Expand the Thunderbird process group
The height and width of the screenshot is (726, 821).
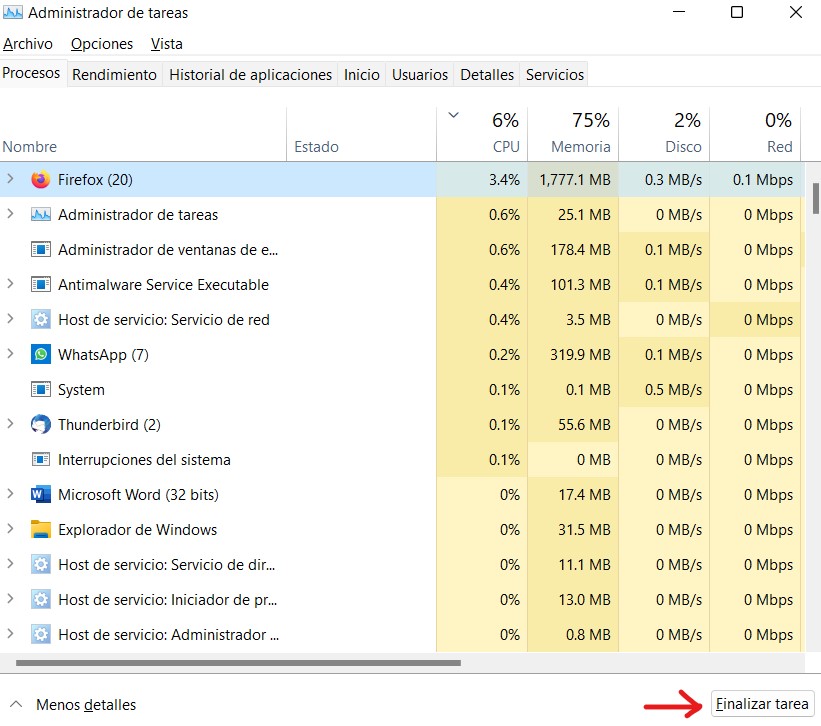(11, 425)
